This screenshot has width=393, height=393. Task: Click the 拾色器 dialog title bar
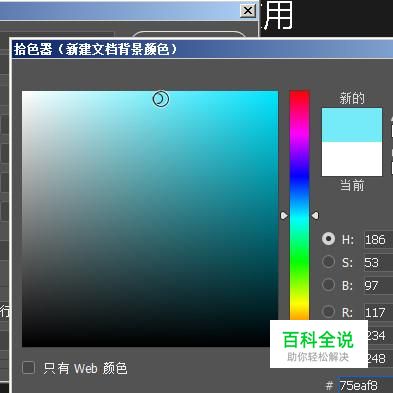(x=202, y=49)
